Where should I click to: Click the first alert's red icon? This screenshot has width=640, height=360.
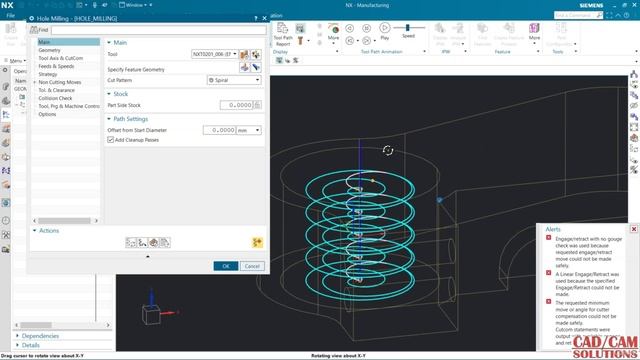[549, 238]
